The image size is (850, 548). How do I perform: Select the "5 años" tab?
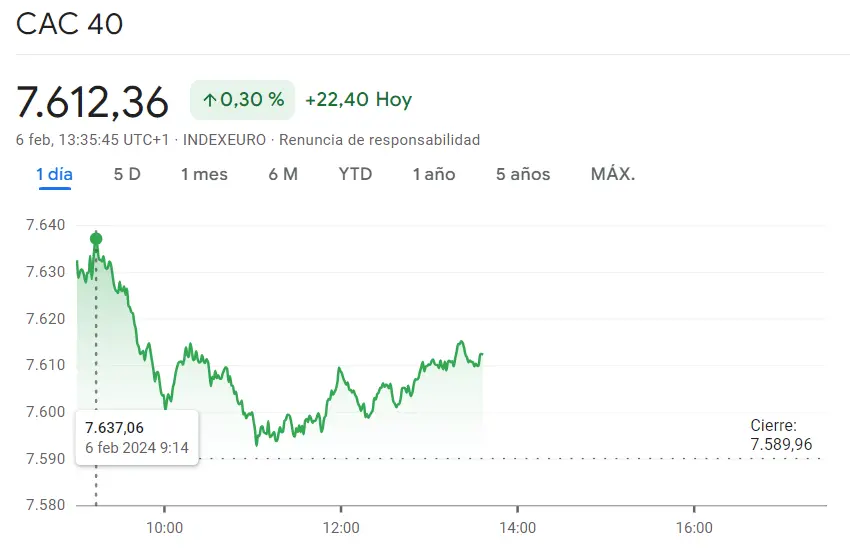pos(523,174)
